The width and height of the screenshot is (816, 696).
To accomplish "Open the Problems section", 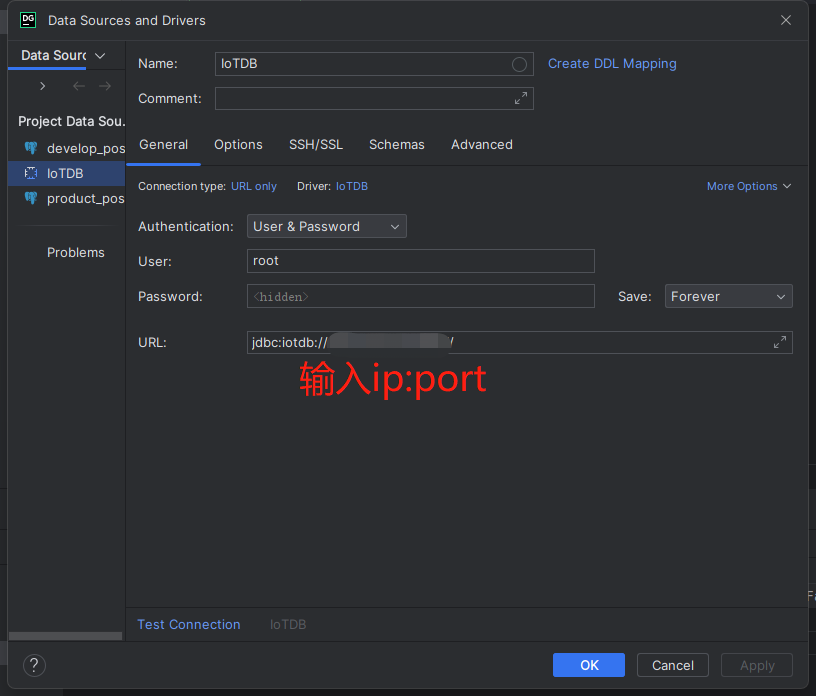I will (75, 252).
